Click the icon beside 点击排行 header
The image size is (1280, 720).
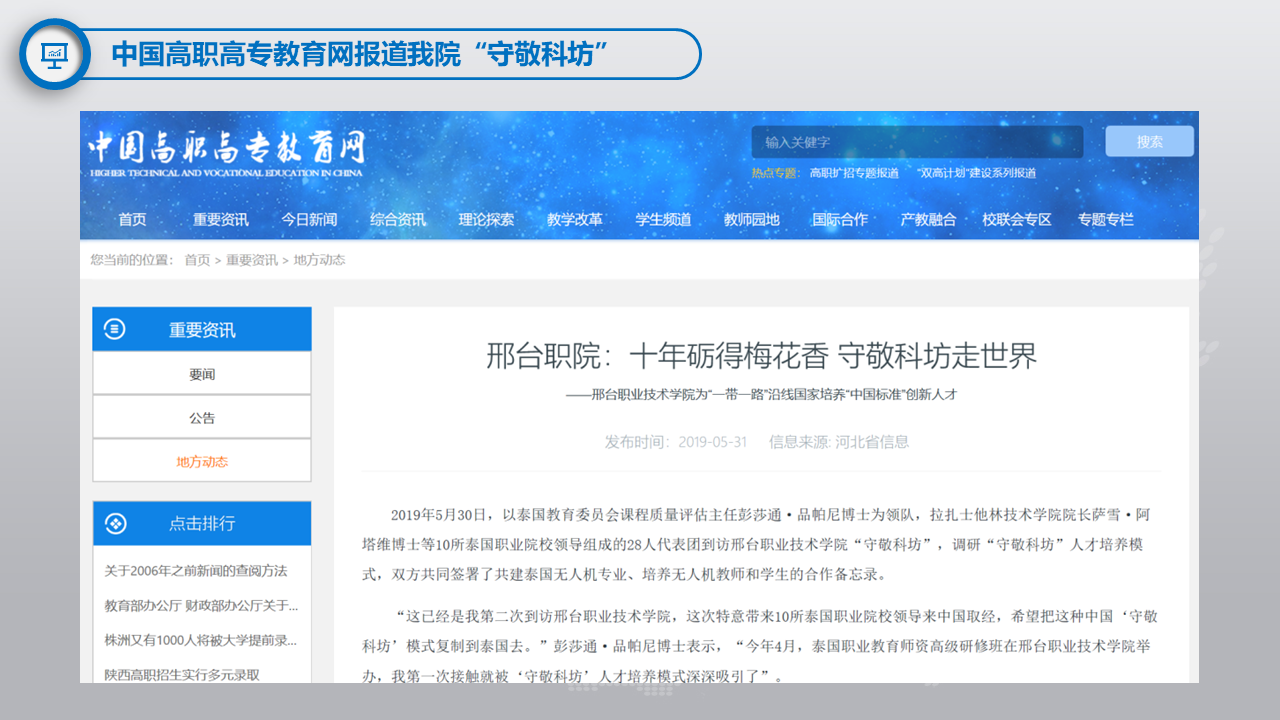coord(115,523)
